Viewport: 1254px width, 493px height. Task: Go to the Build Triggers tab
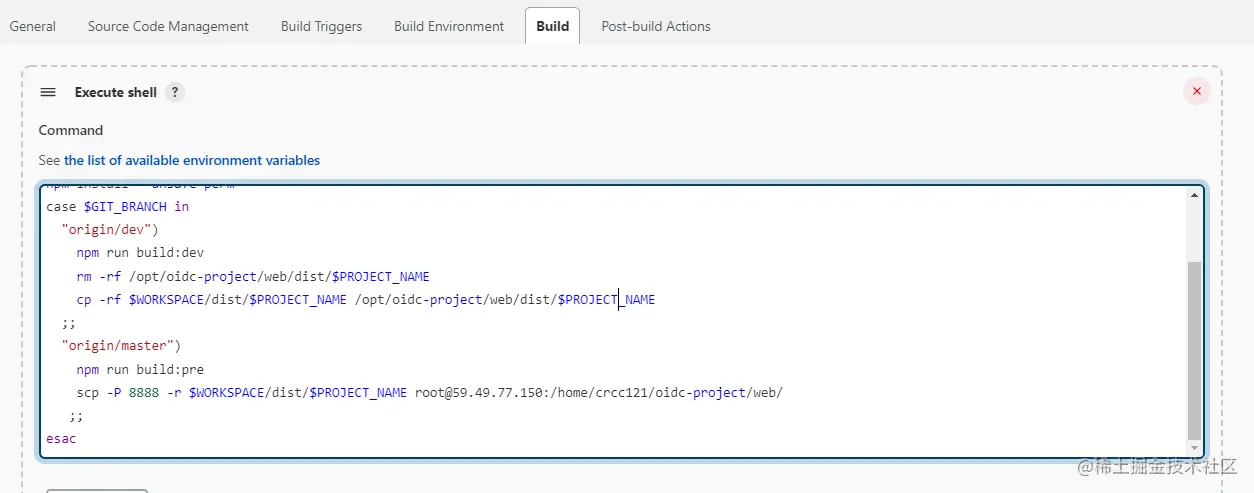coord(321,26)
